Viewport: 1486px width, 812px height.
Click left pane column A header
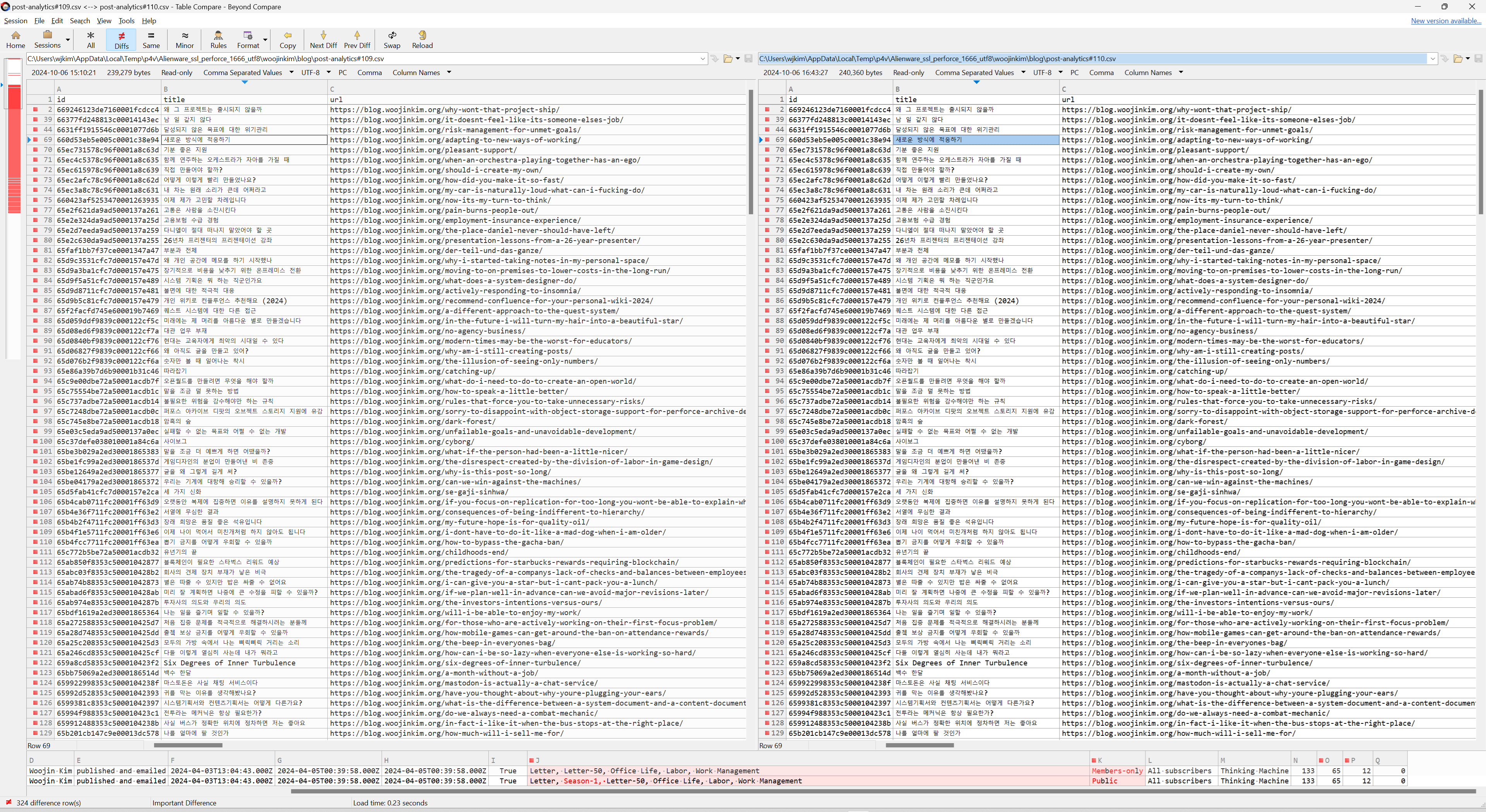point(108,89)
